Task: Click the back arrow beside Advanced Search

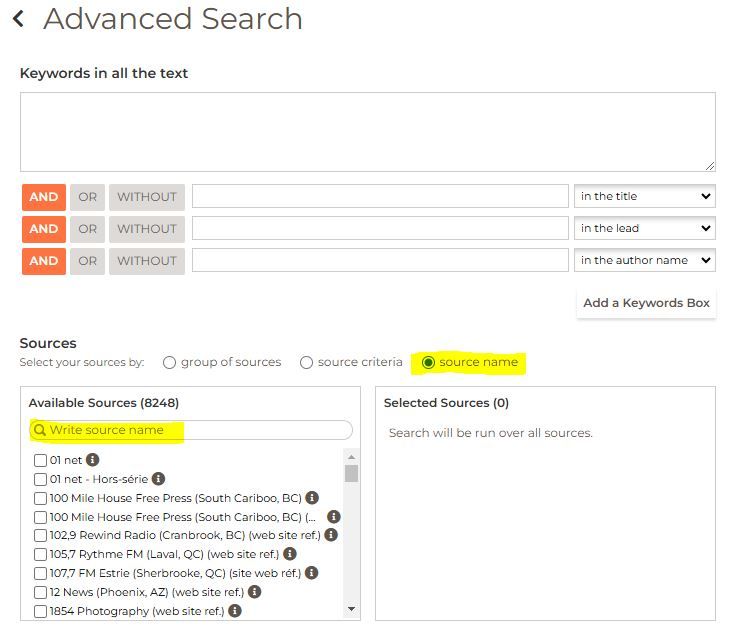Action: (18, 19)
